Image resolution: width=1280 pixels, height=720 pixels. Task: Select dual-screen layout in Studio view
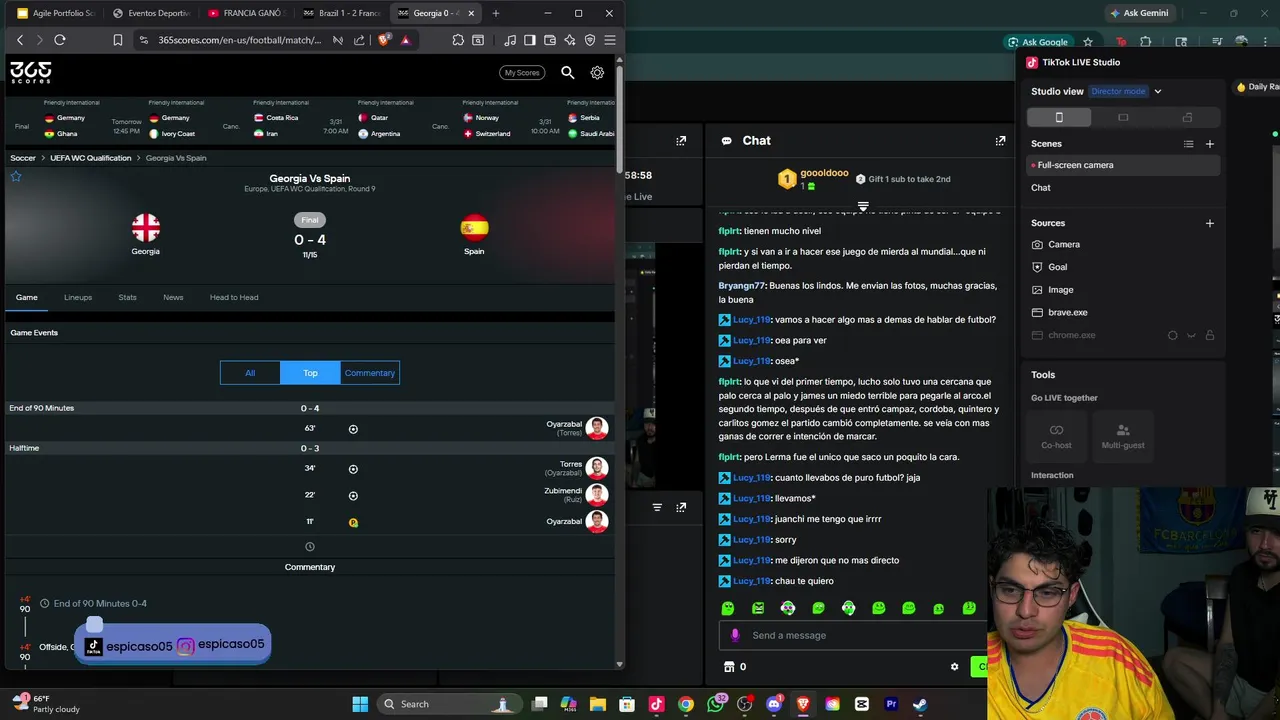(x=1187, y=117)
